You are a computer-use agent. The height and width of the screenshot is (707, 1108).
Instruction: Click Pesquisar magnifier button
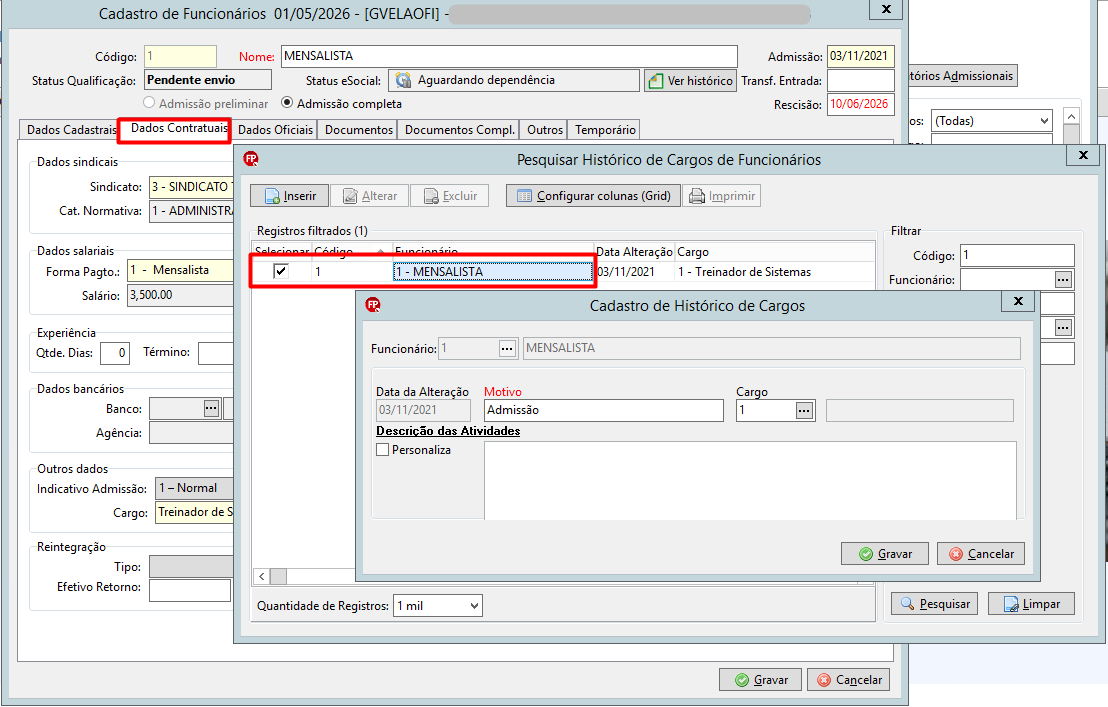click(934, 604)
